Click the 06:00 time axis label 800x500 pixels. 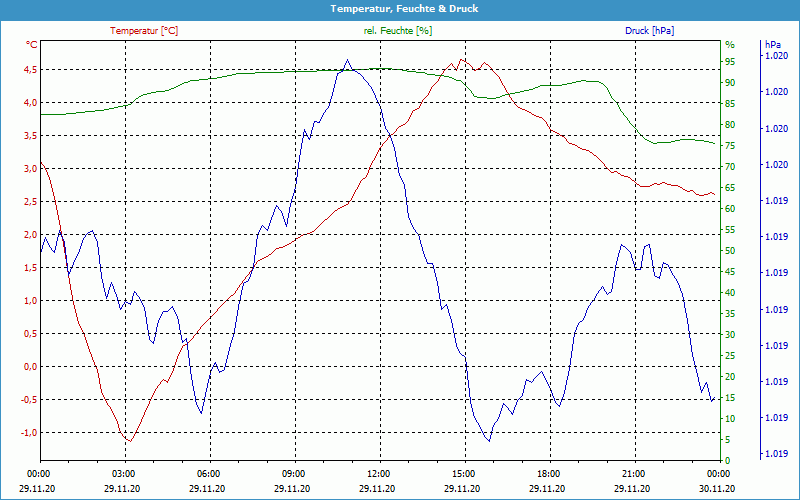209,474
